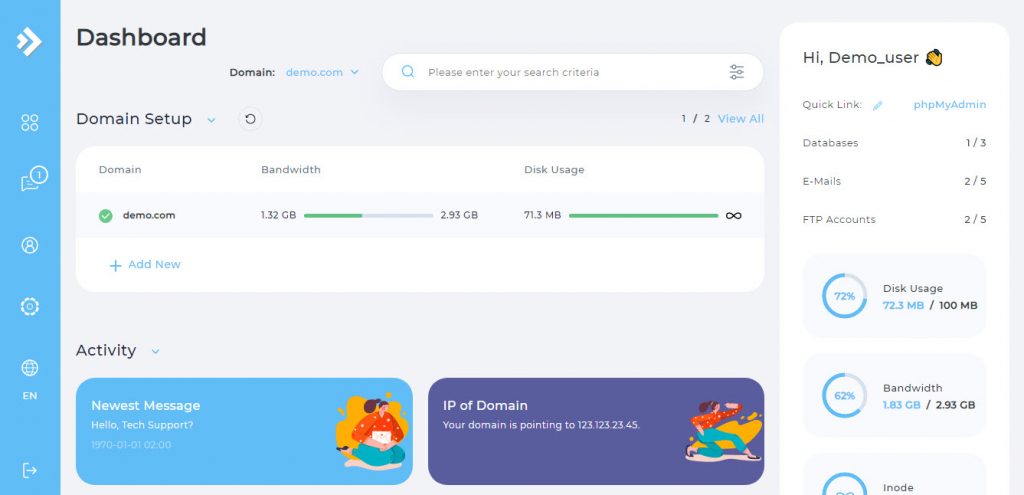
Task: Open the four-circles dashboard widgets icon
Action: [30, 123]
